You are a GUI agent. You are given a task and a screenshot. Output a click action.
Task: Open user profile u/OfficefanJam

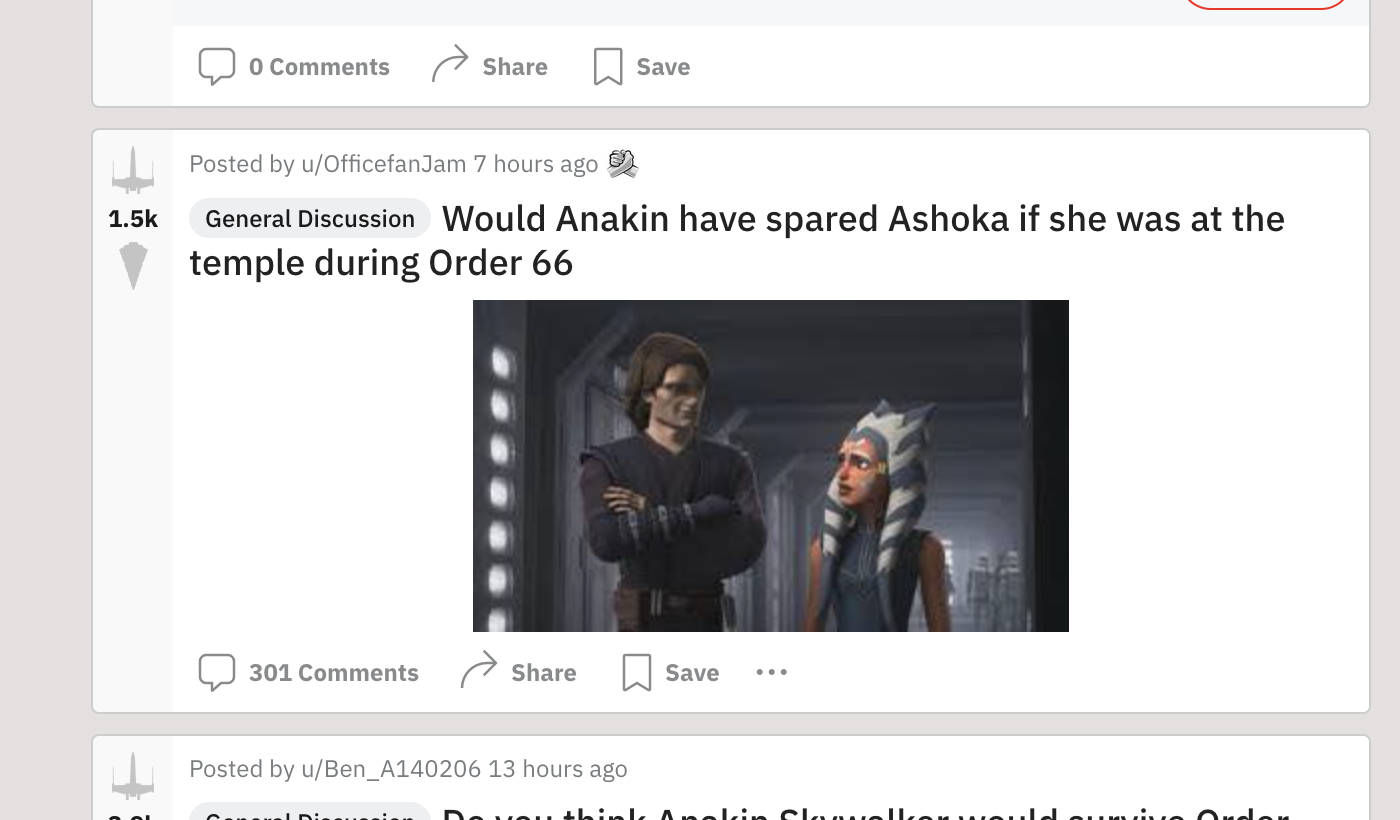(384, 163)
